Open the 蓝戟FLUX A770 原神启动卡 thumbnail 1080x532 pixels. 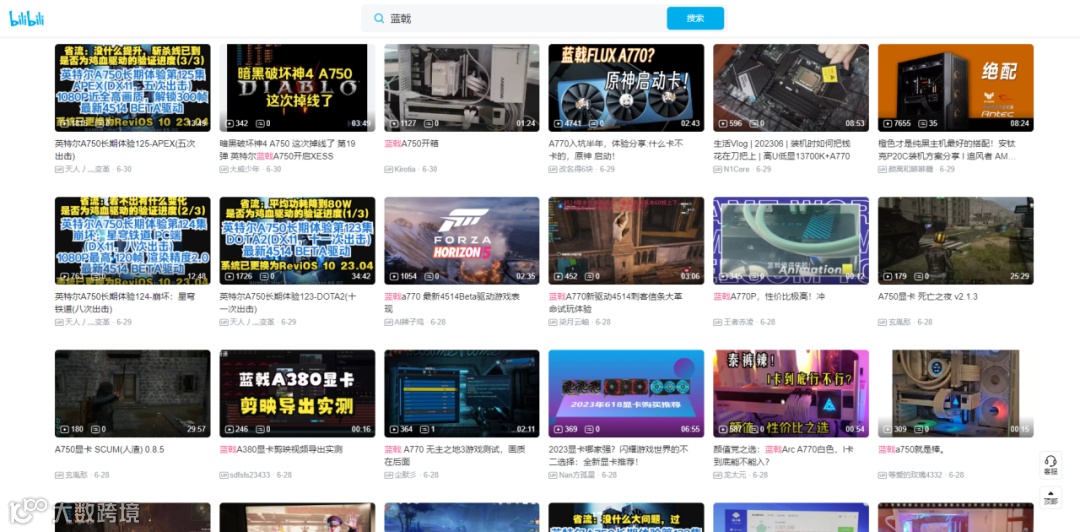pyautogui.click(x=626, y=88)
